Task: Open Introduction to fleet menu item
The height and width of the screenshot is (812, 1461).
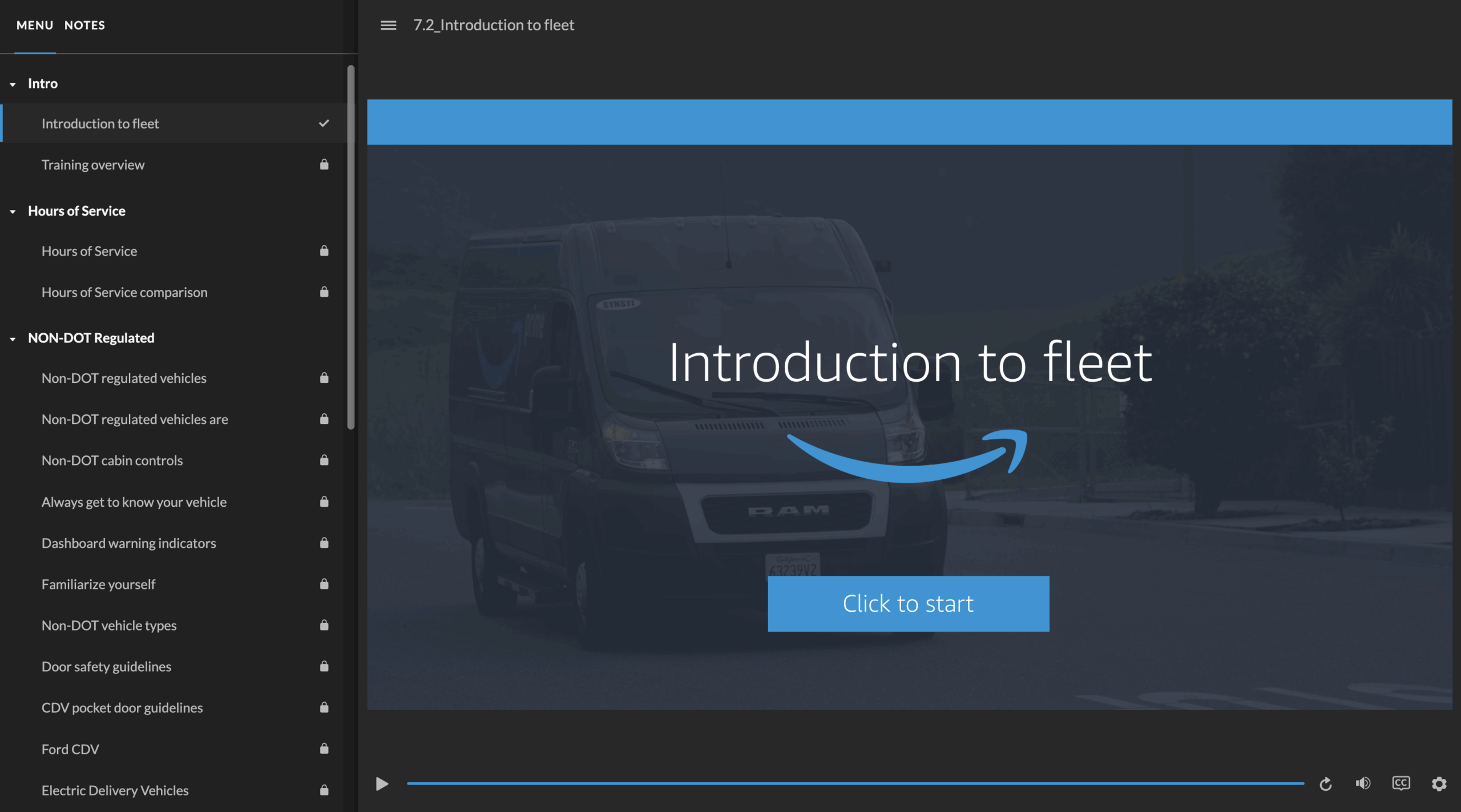Action: coord(173,123)
